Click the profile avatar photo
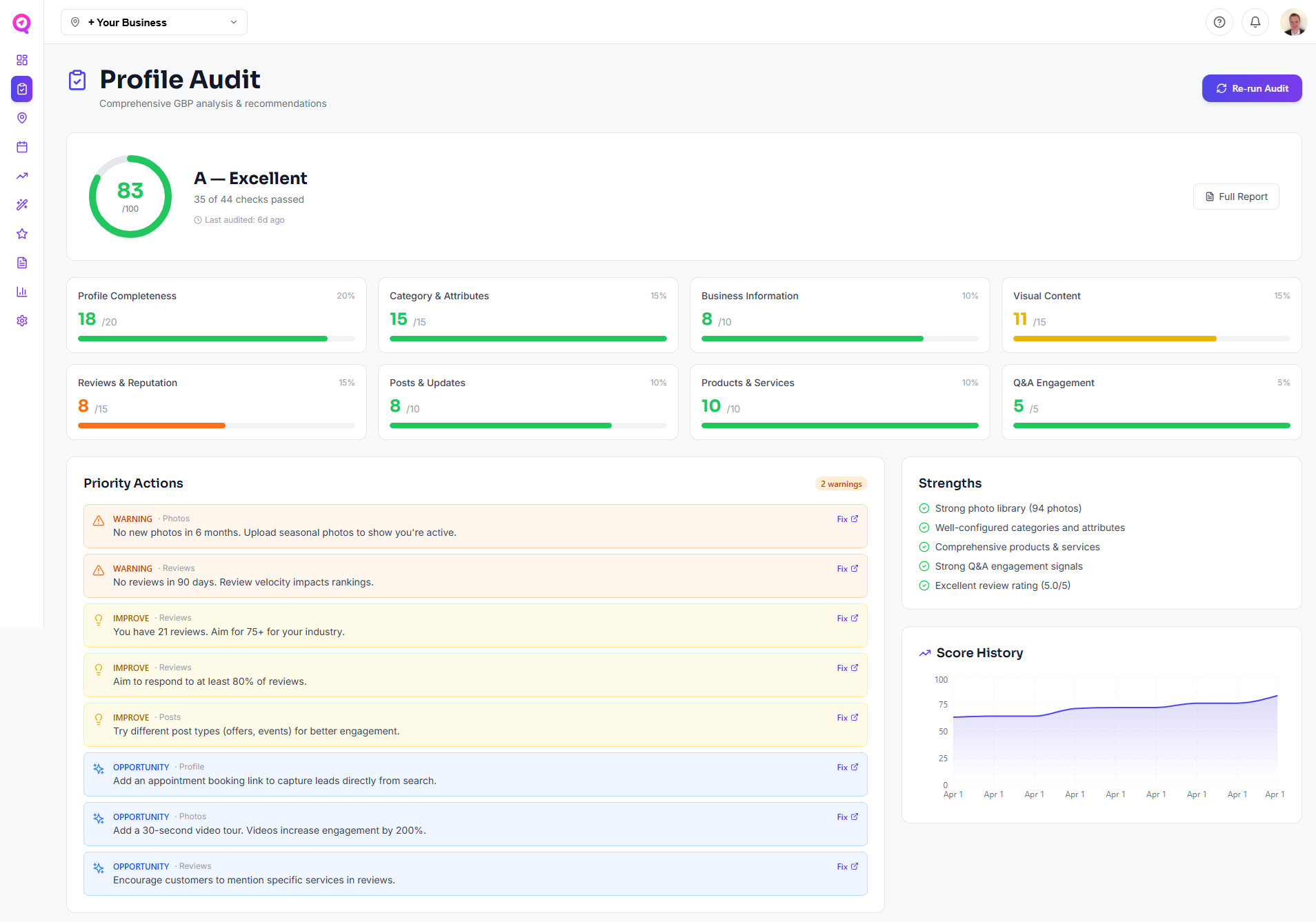 [x=1294, y=22]
